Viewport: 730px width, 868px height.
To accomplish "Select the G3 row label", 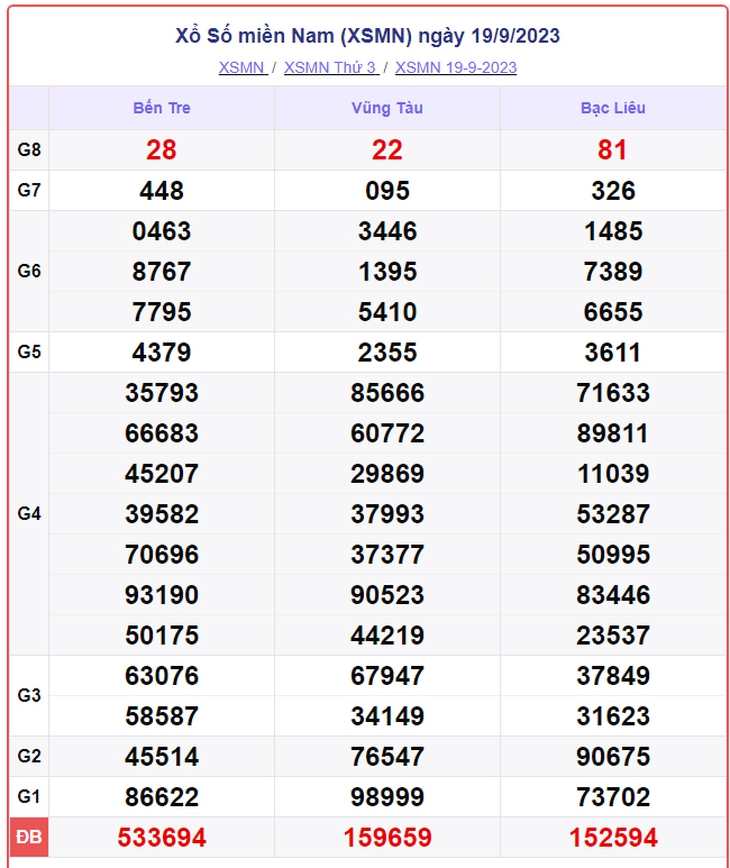I will (29, 695).
